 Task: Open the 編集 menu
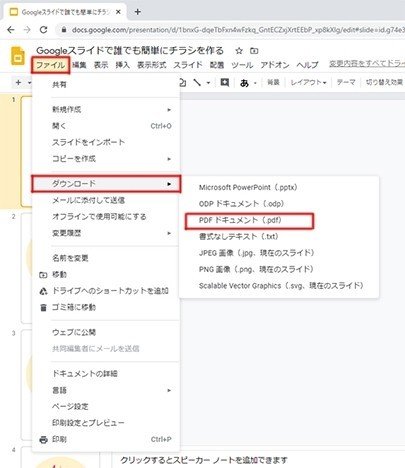click(79, 65)
